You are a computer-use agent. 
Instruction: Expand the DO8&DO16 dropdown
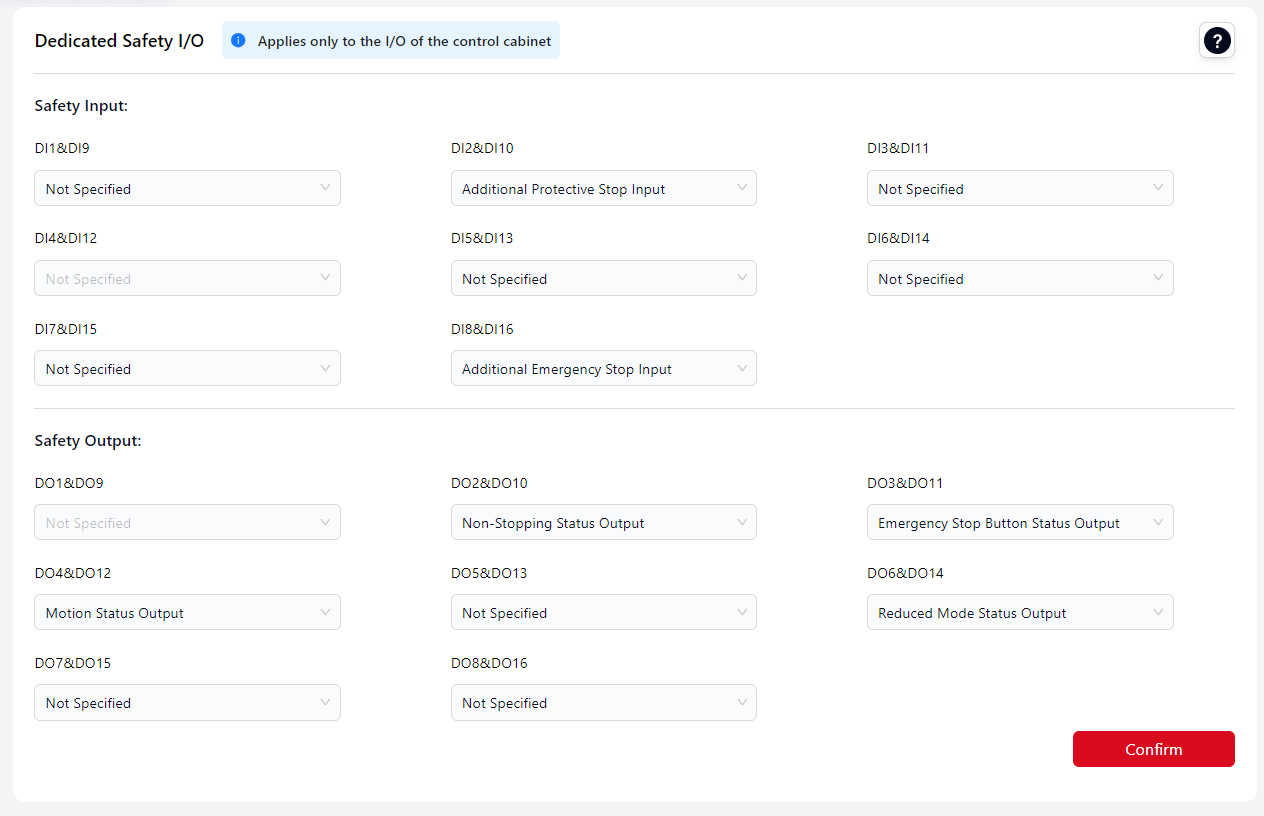603,702
